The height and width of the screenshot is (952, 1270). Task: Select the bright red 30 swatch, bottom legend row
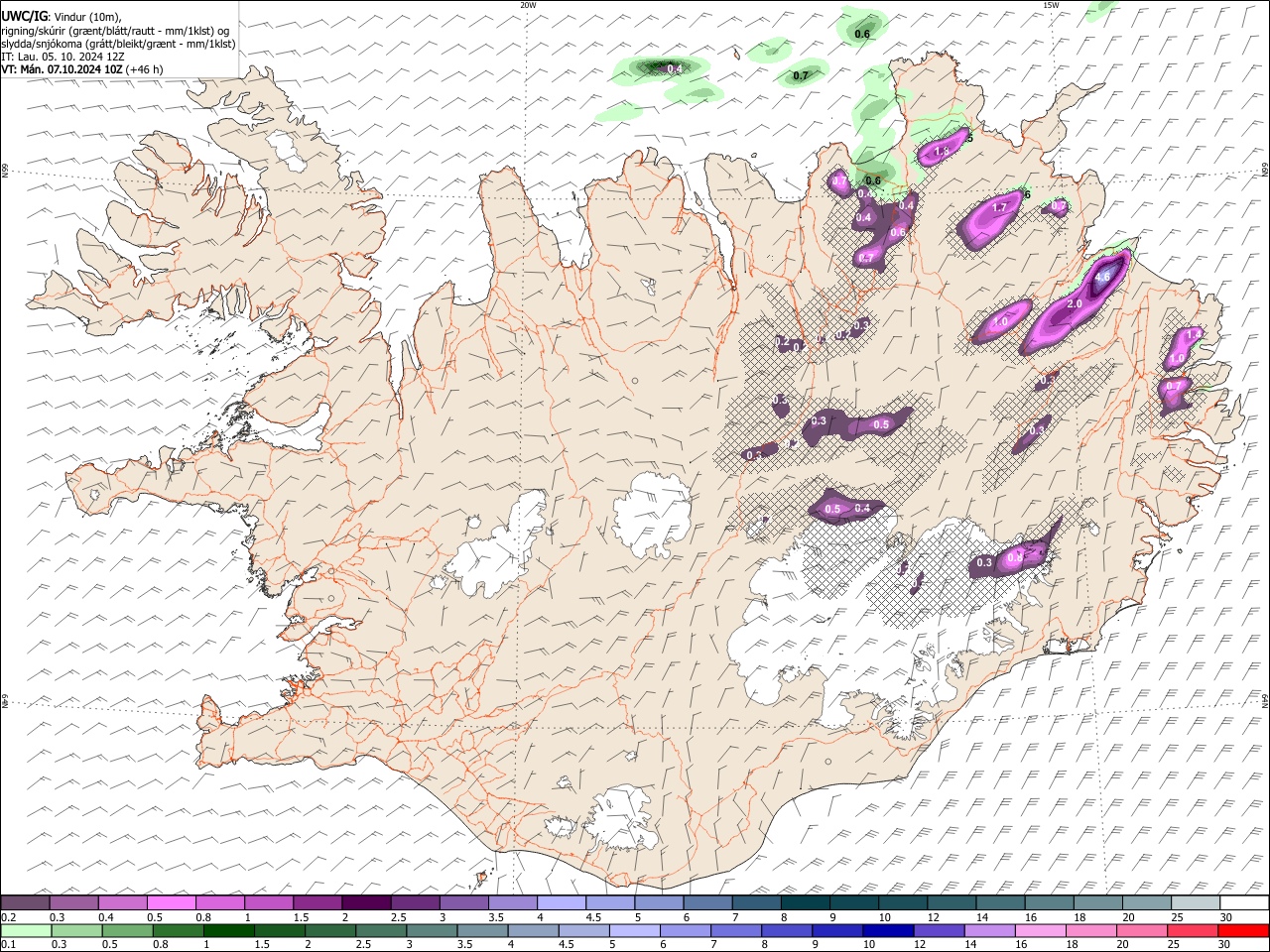[1243, 930]
